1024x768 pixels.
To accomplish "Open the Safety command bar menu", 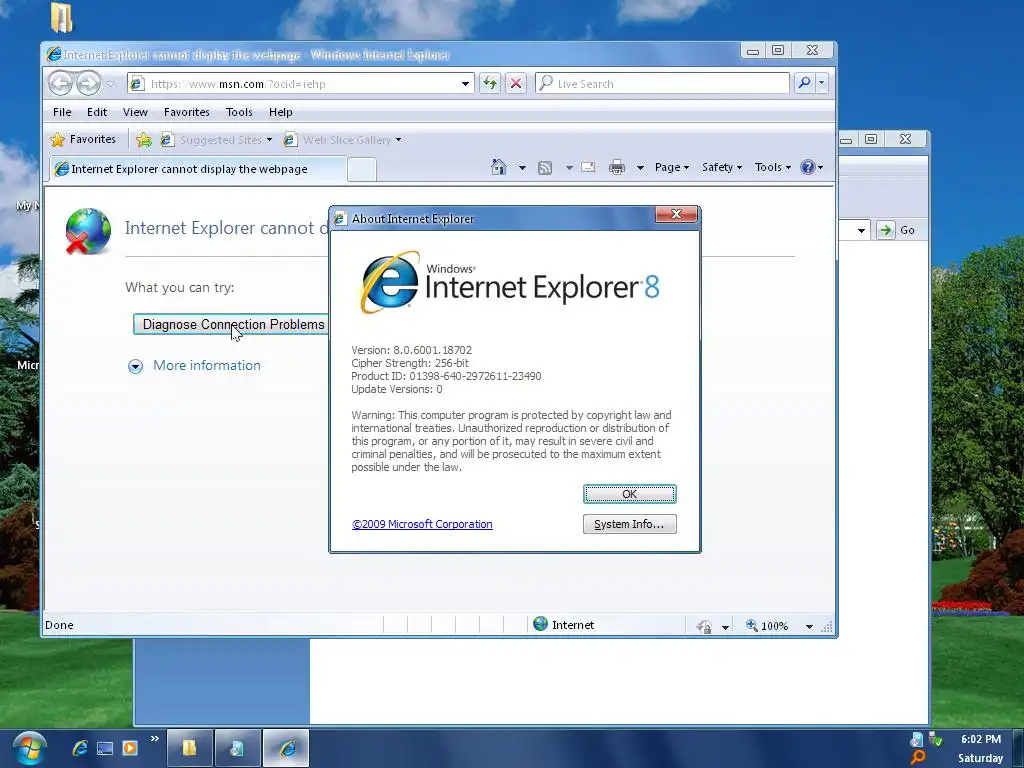I will pos(722,167).
